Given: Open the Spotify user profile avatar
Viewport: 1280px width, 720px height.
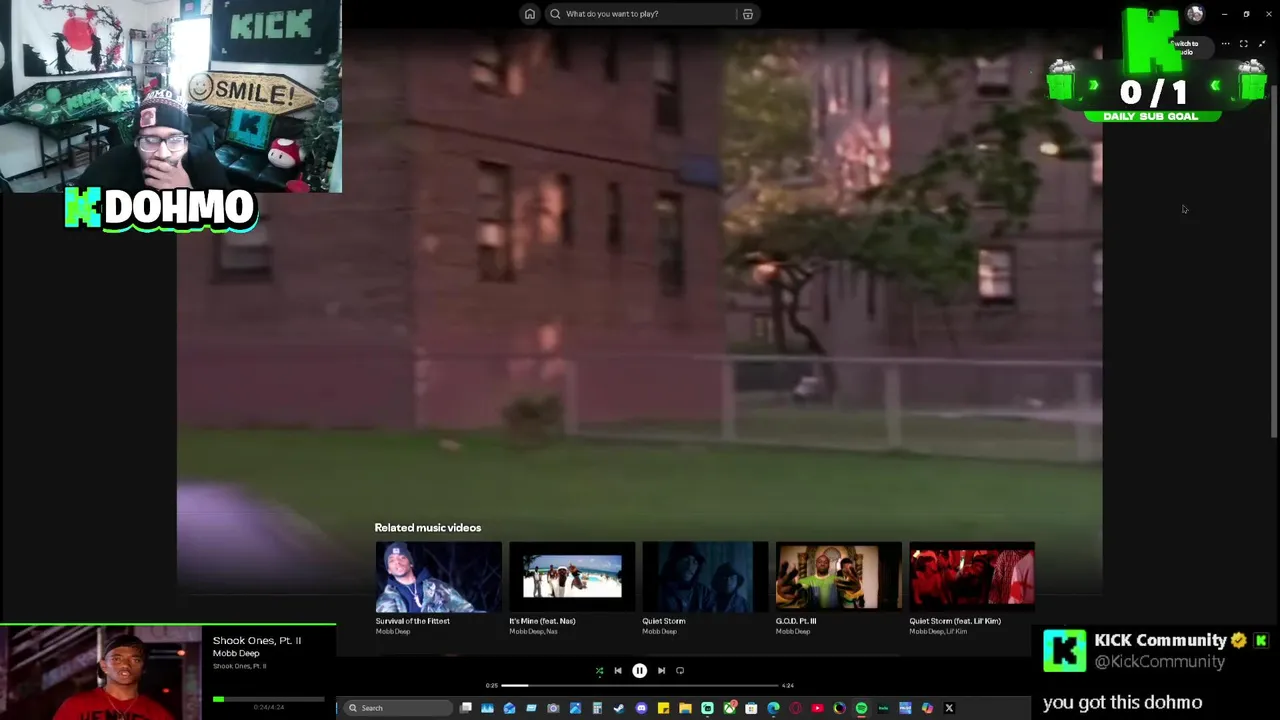Looking at the screenshot, I should (x=1195, y=14).
